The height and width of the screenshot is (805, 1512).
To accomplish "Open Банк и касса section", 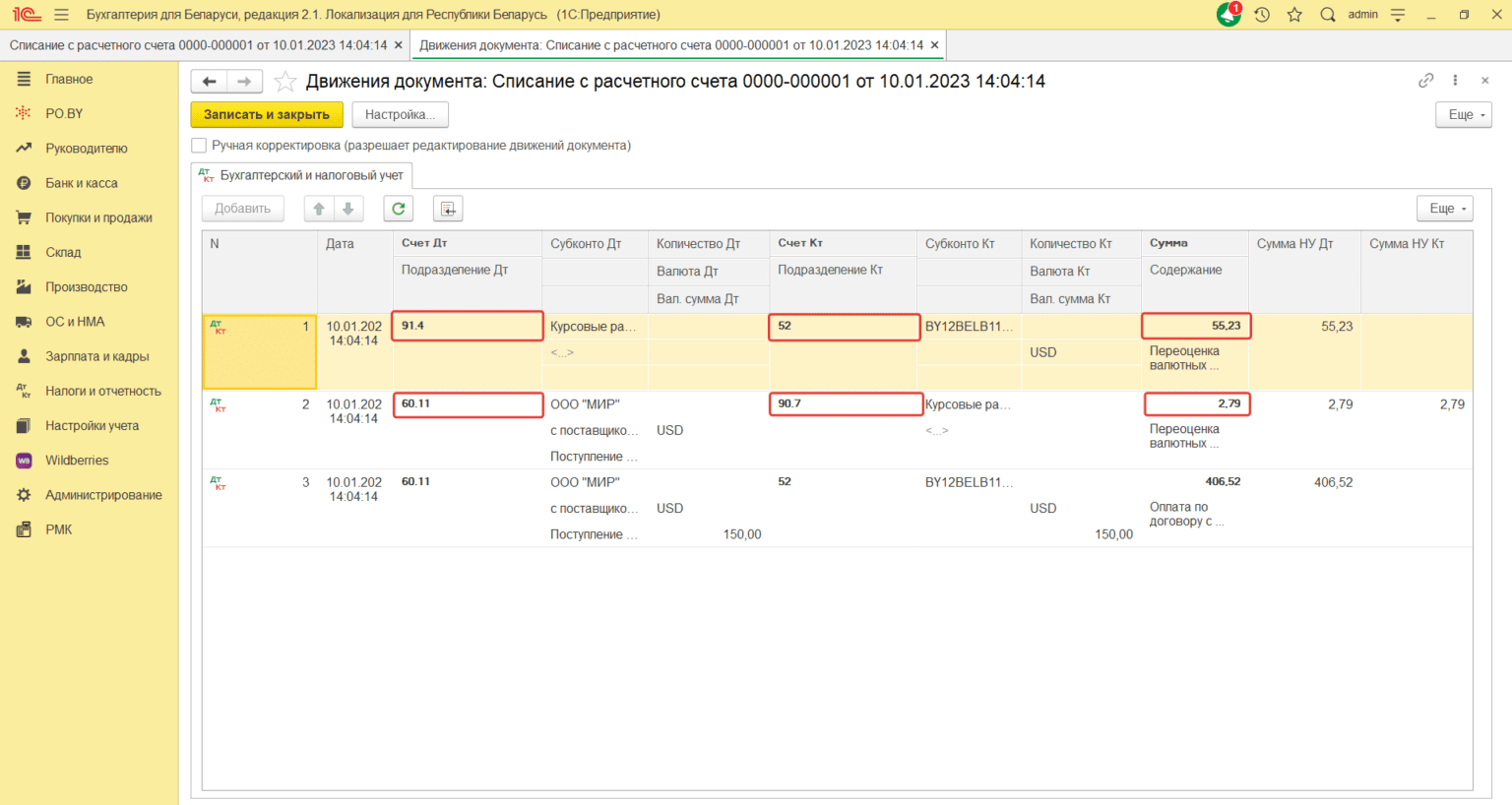I will click(82, 183).
